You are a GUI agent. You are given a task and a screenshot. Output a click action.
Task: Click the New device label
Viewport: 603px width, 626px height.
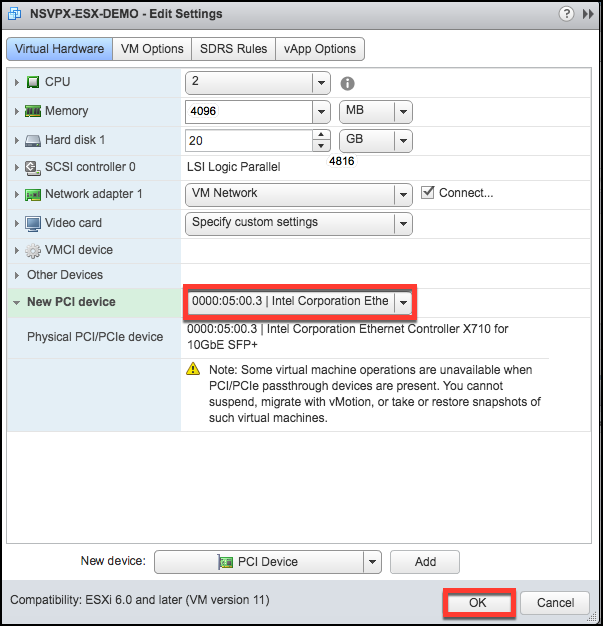pos(113,561)
